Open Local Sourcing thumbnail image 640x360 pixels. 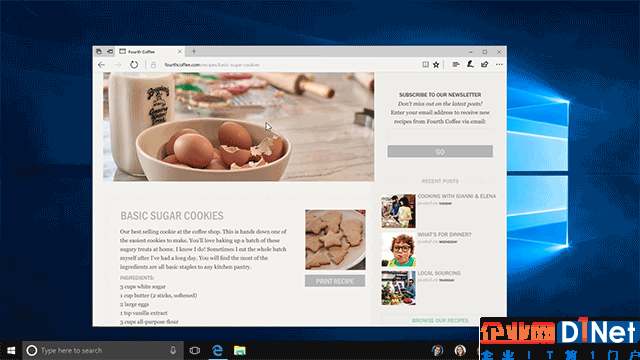398,288
